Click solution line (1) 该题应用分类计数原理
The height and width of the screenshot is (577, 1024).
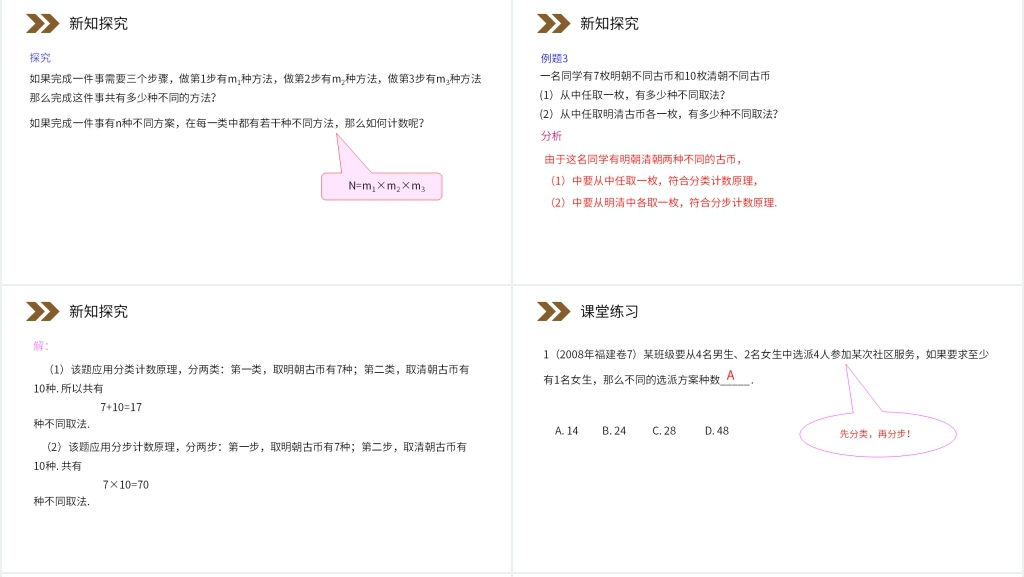pos(258,369)
